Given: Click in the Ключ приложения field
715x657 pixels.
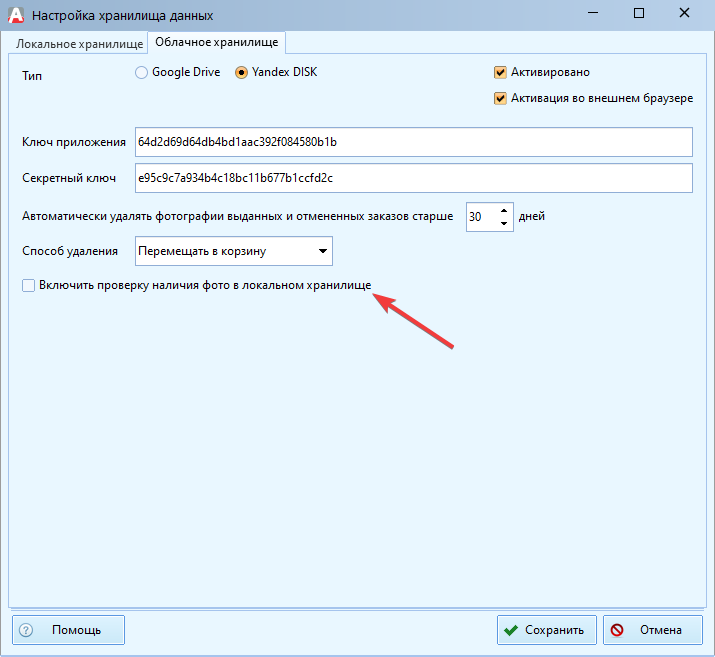Looking at the screenshot, I should 412,142.
